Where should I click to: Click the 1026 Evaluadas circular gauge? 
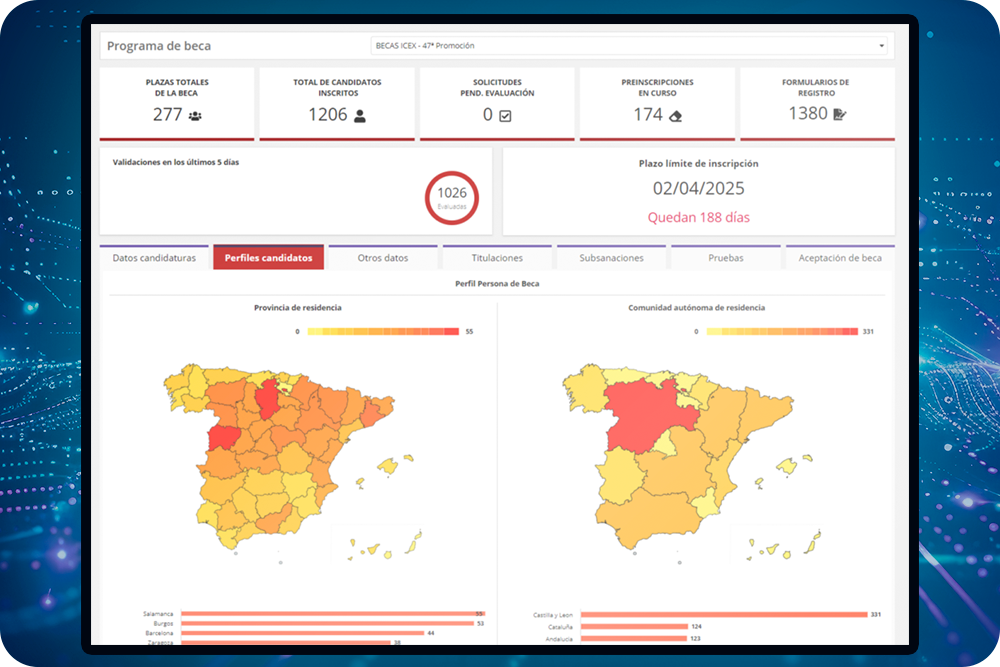click(x=452, y=198)
